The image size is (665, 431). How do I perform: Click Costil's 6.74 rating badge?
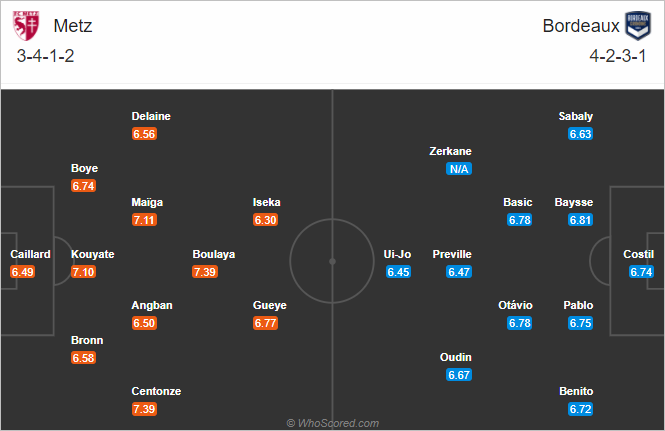tap(641, 272)
